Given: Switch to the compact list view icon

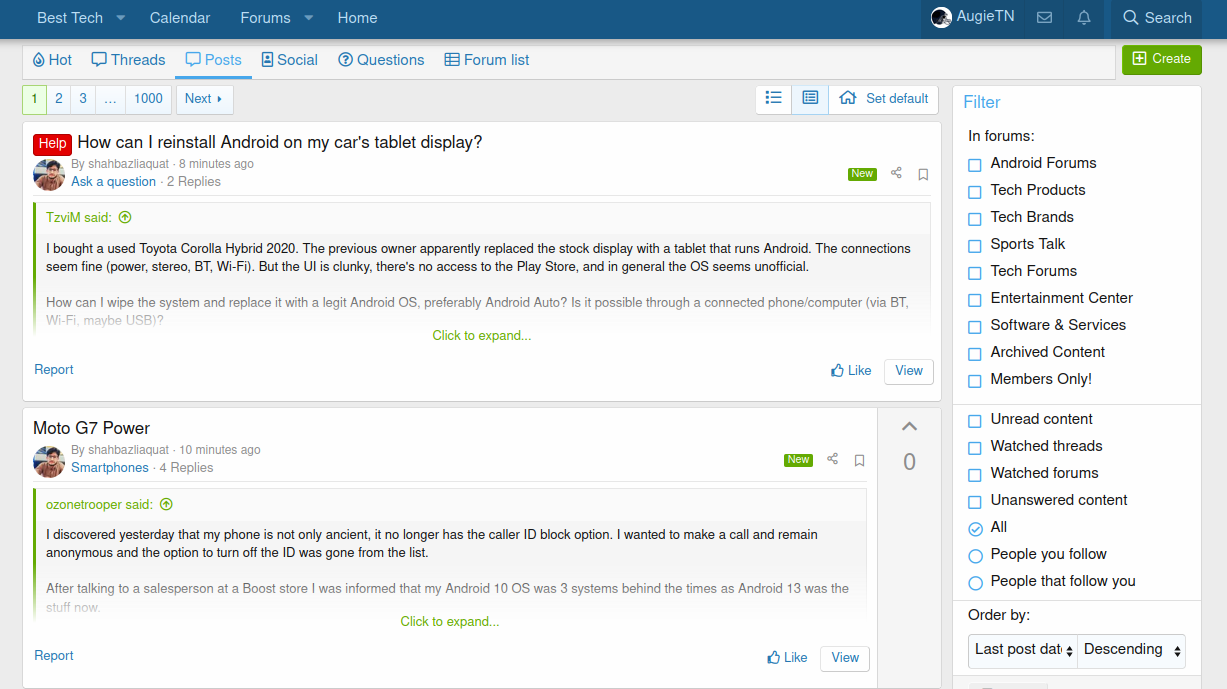Looking at the screenshot, I should [x=773, y=98].
